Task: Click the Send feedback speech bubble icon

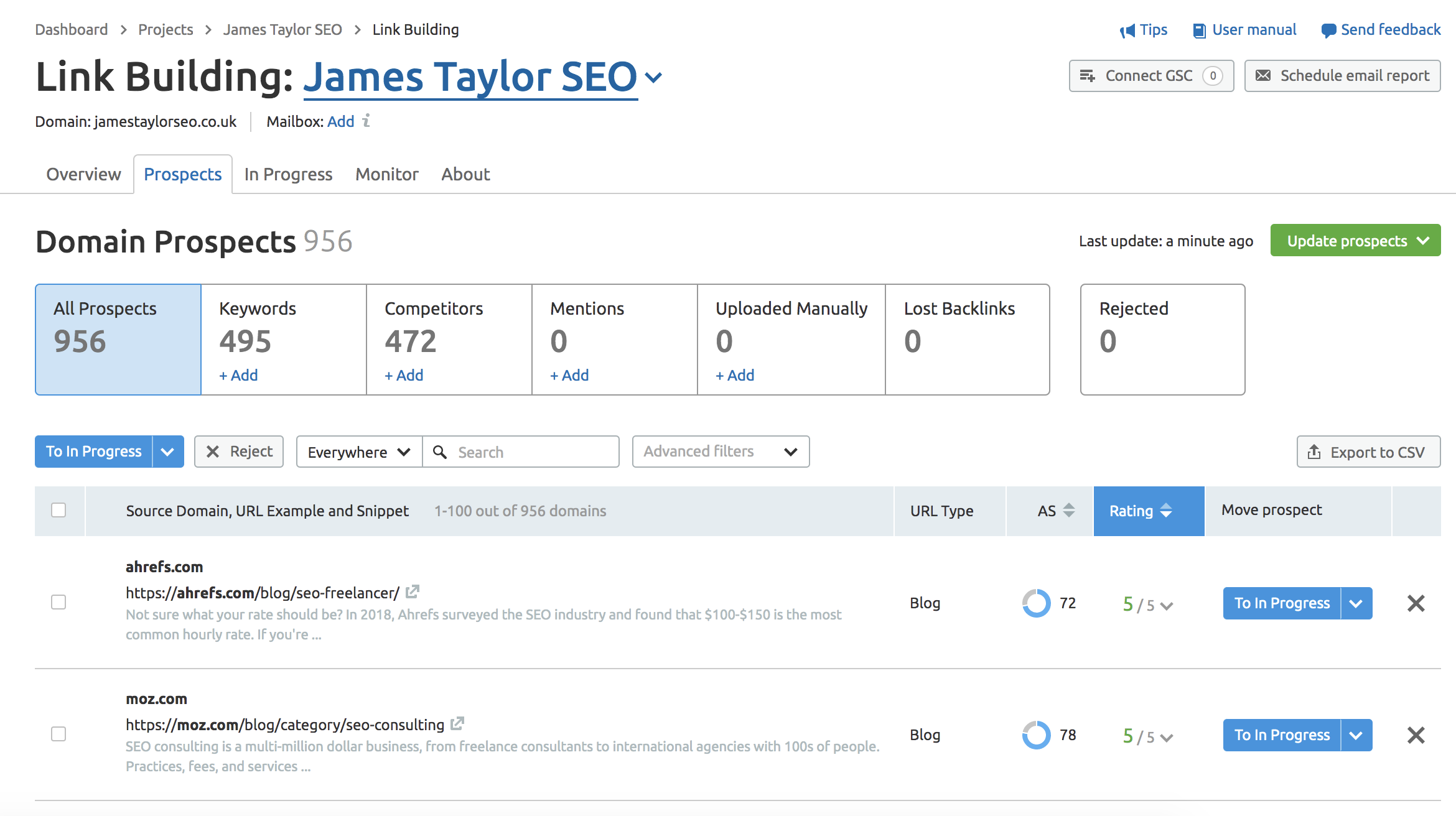Action: pos(1328,30)
